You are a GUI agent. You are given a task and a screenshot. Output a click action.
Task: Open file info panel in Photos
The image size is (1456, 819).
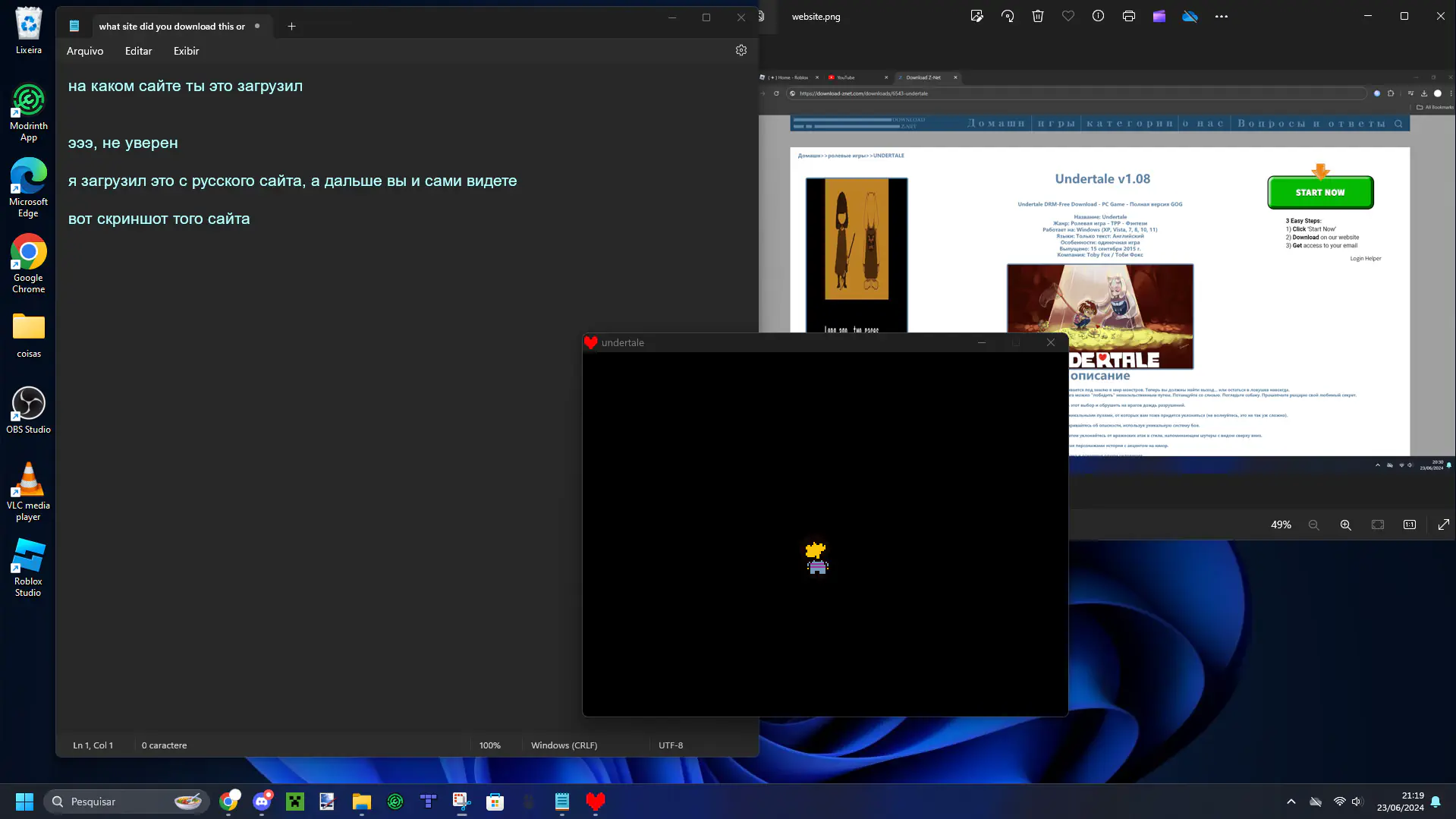click(1098, 16)
